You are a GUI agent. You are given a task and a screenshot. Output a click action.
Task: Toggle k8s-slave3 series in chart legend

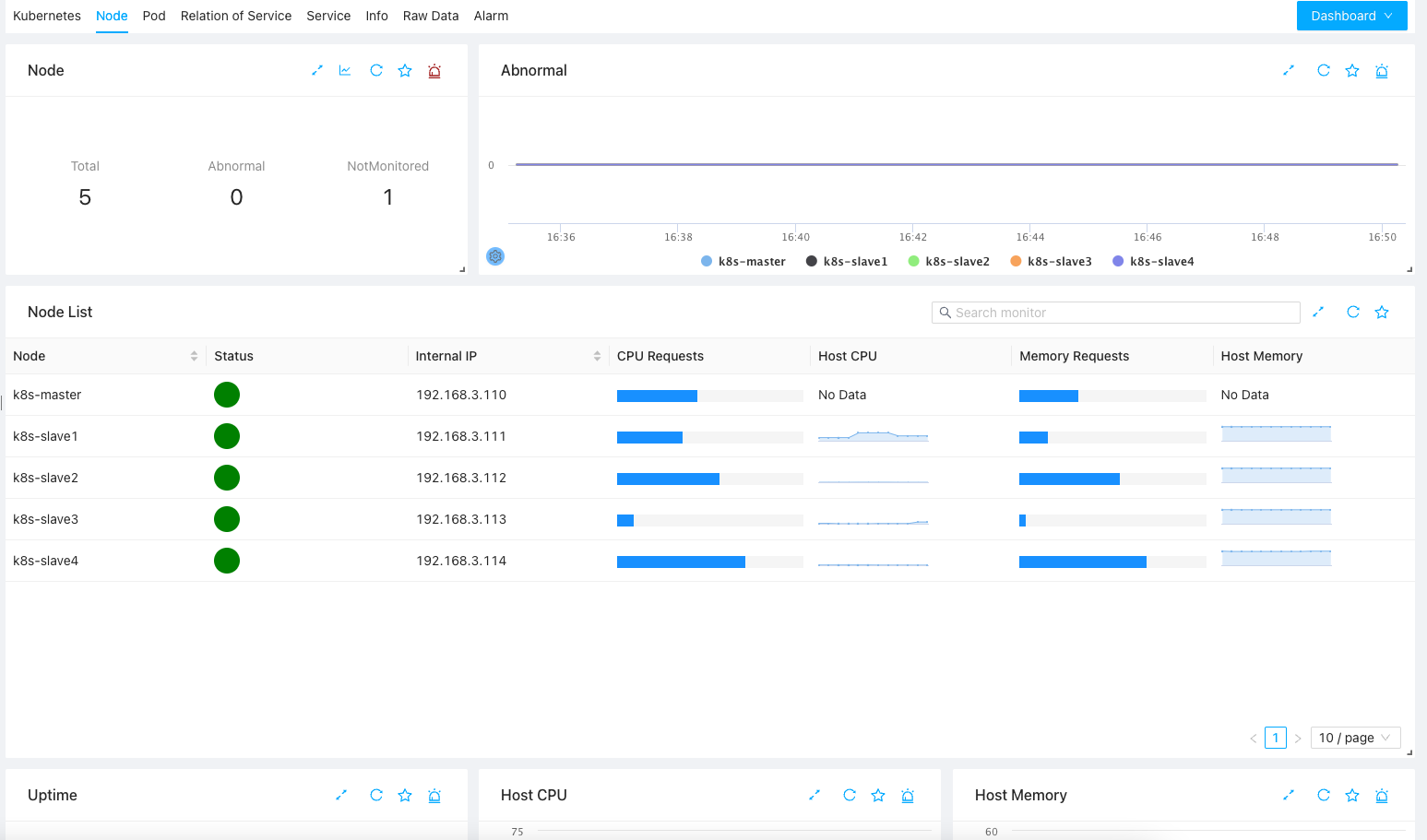1051,262
